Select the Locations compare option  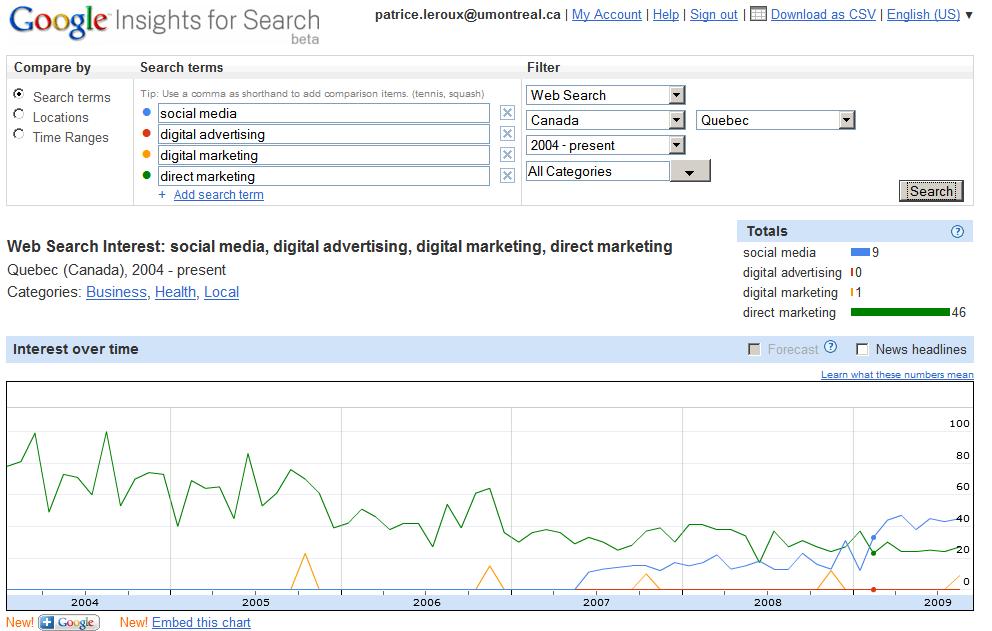[x=19, y=114]
